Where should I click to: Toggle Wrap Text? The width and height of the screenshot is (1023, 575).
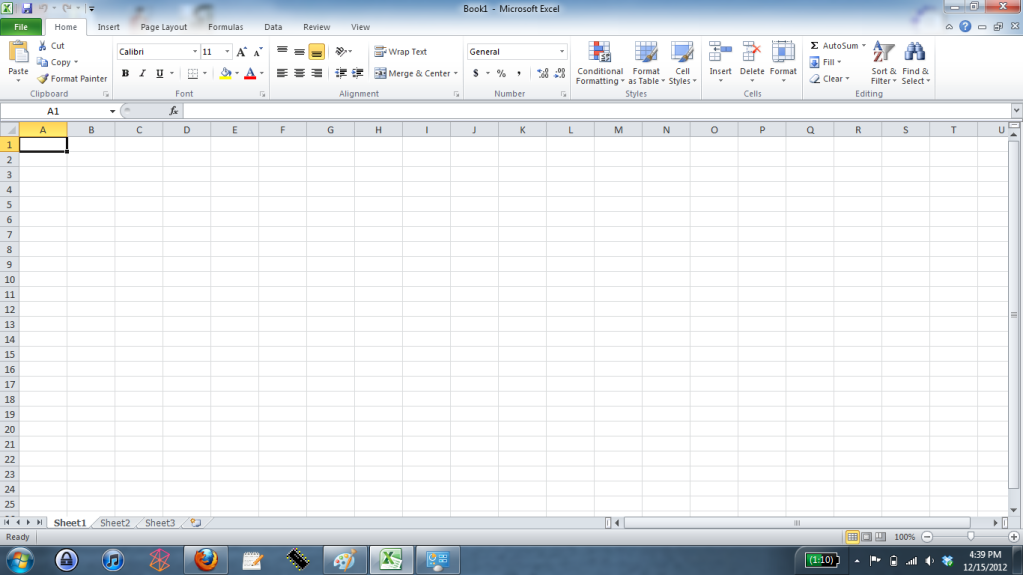coord(401,52)
